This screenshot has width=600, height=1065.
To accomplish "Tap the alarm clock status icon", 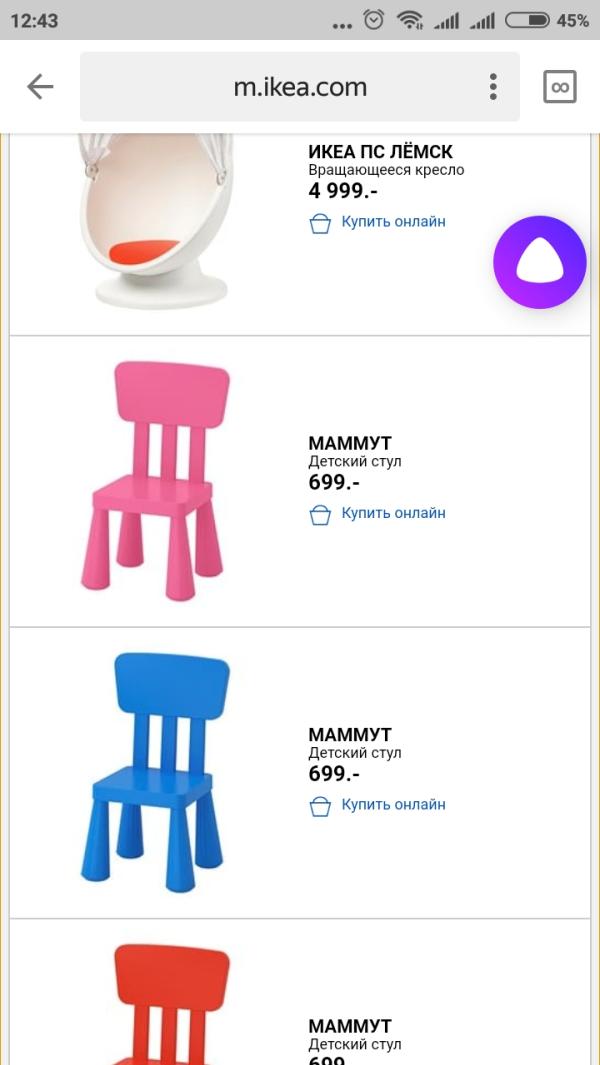I will (x=374, y=20).
